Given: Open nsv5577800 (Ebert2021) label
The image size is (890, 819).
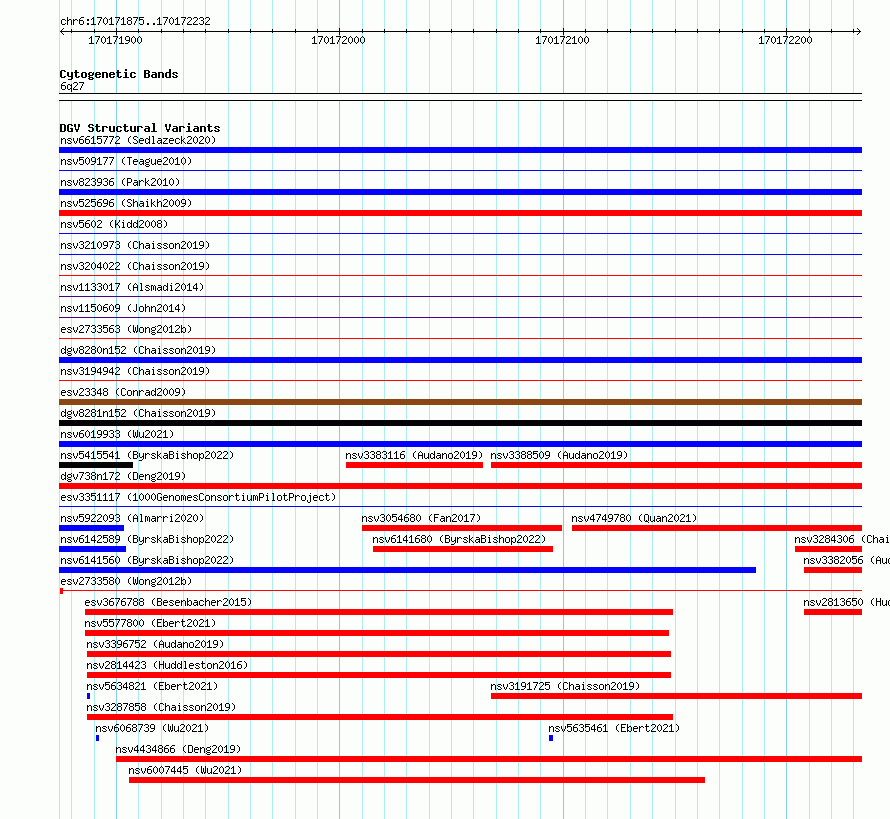Looking at the screenshot, I should pyautogui.click(x=150, y=623).
